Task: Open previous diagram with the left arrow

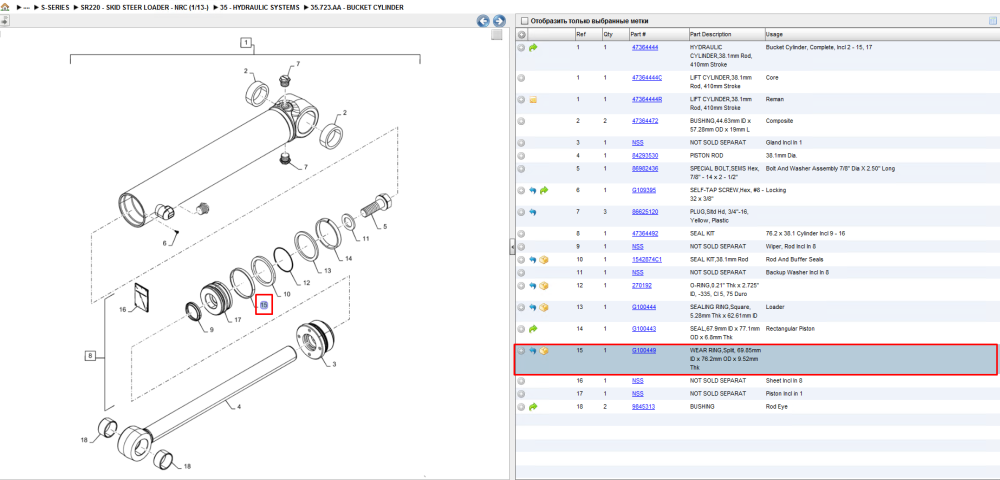Action: (x=484, y=21)
